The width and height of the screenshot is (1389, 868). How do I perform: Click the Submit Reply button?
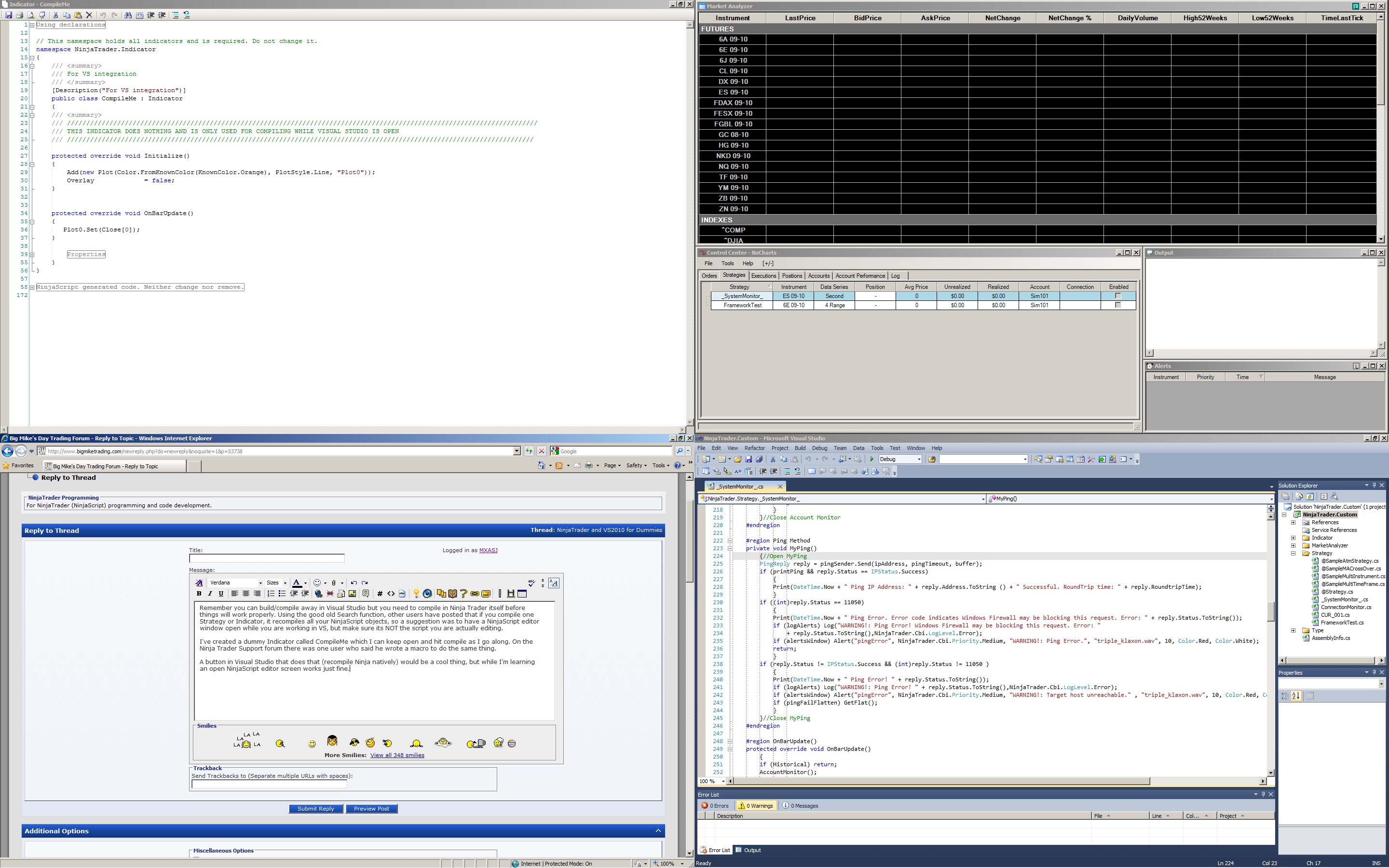pyautogui.click(x=316, y=809)
